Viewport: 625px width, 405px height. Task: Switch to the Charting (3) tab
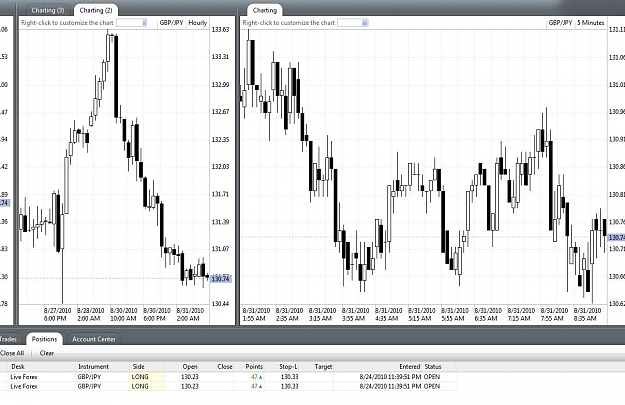(47, 10)
